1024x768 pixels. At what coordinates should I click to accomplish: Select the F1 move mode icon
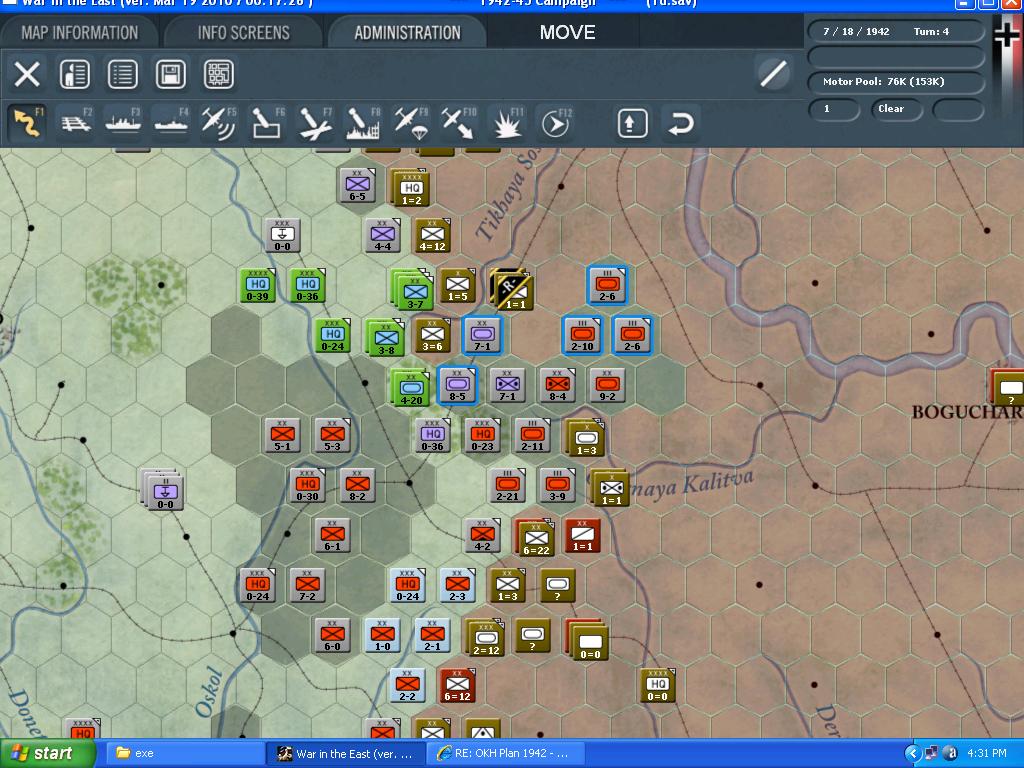coord(27,123)
